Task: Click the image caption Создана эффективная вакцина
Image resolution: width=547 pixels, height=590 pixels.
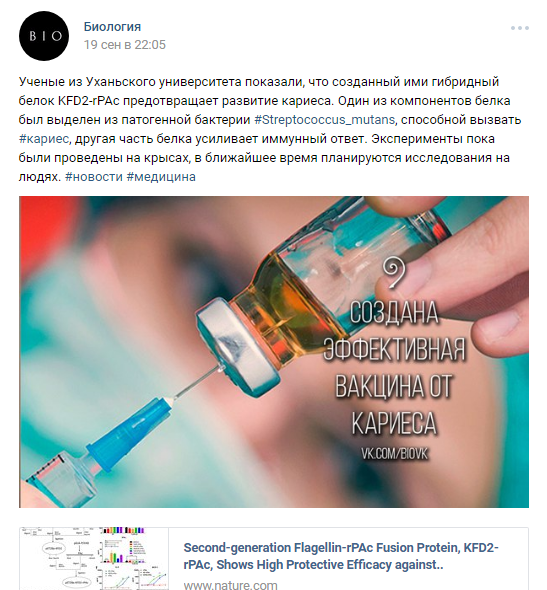Action: tap(394, 367)
